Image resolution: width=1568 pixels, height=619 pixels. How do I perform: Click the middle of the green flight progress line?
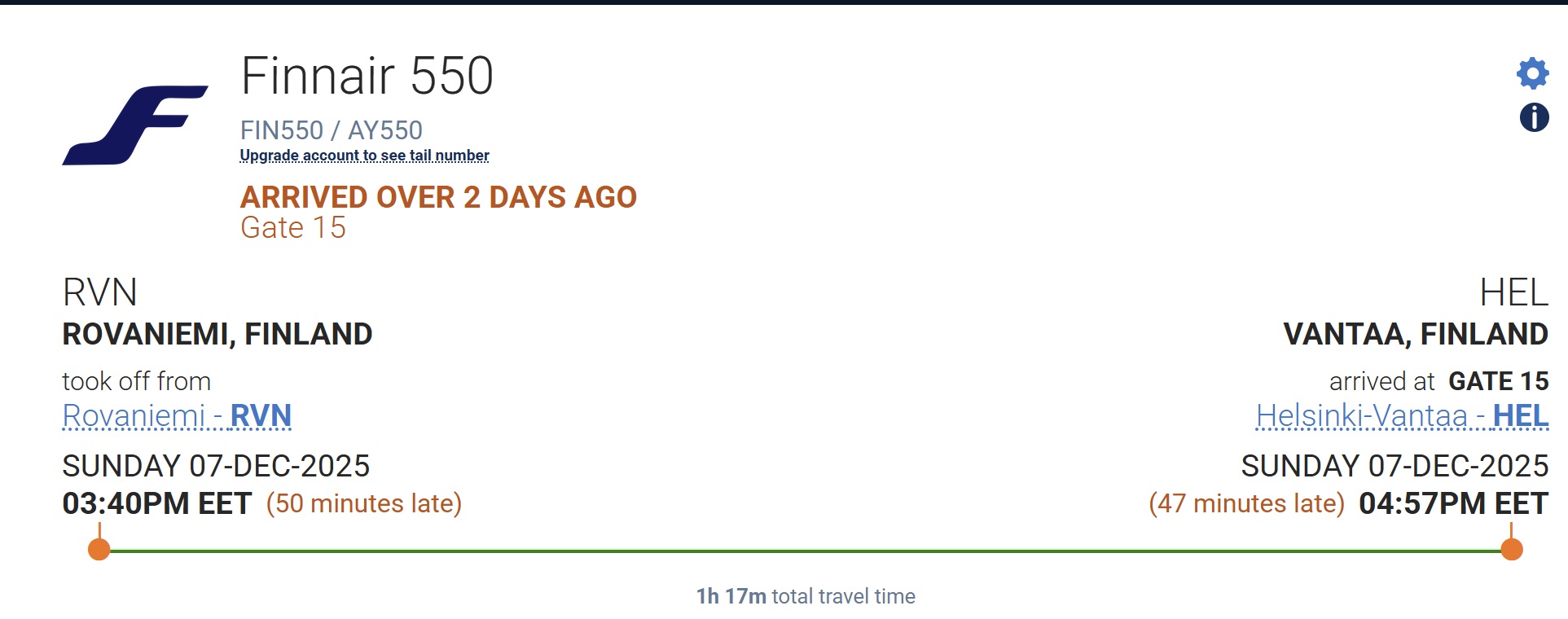pos(805,551)
